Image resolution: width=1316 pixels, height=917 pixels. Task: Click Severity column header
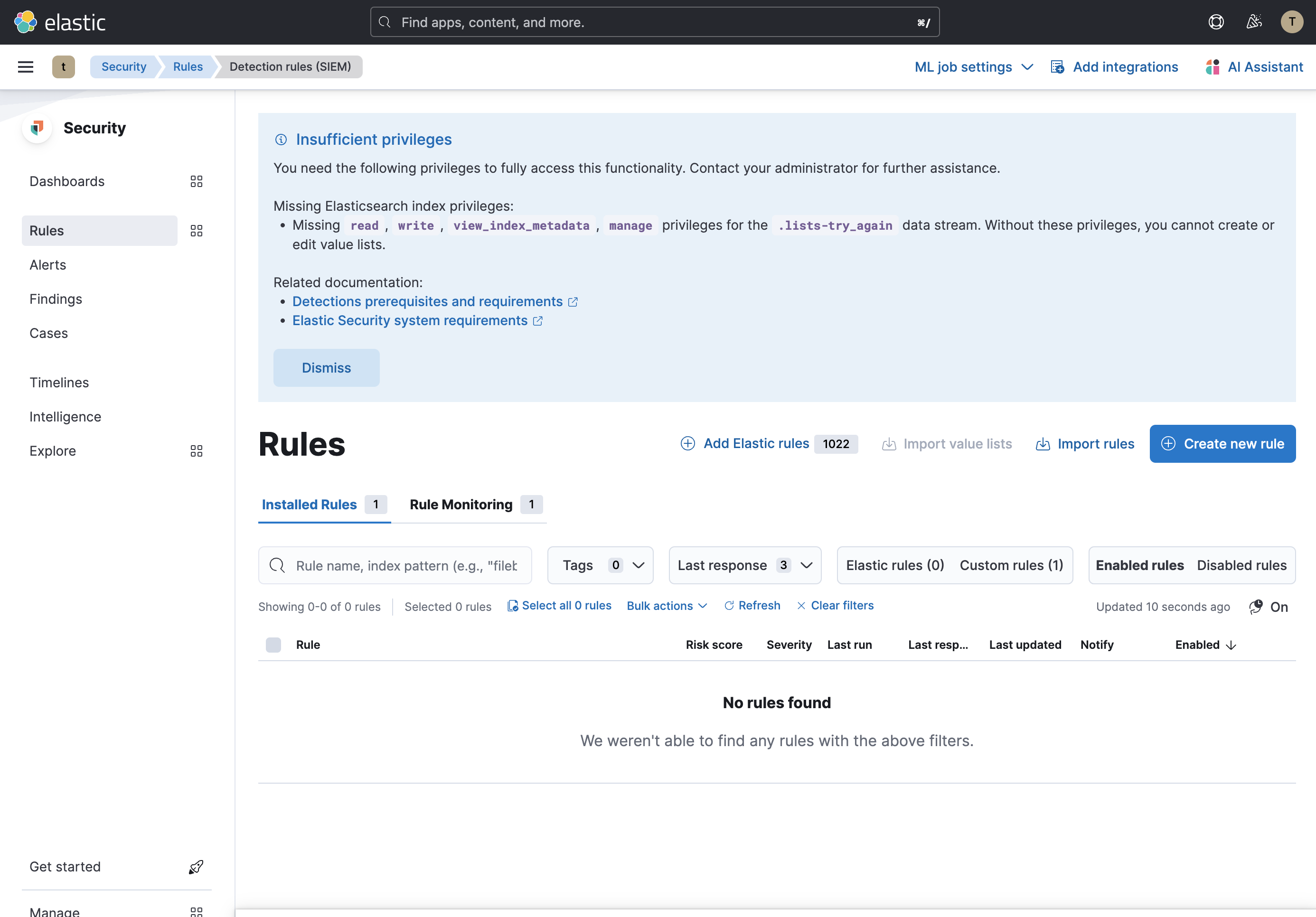coord(789,646)
